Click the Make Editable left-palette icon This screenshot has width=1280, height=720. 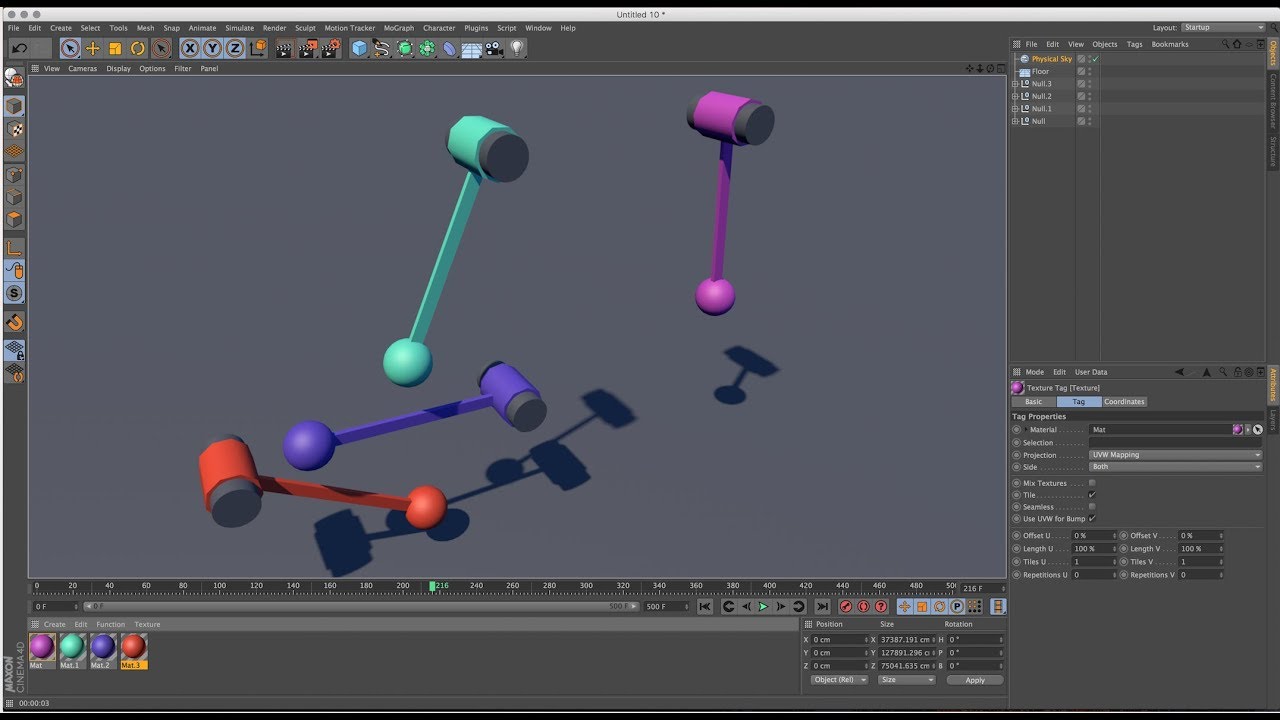(x=14, y=78)
